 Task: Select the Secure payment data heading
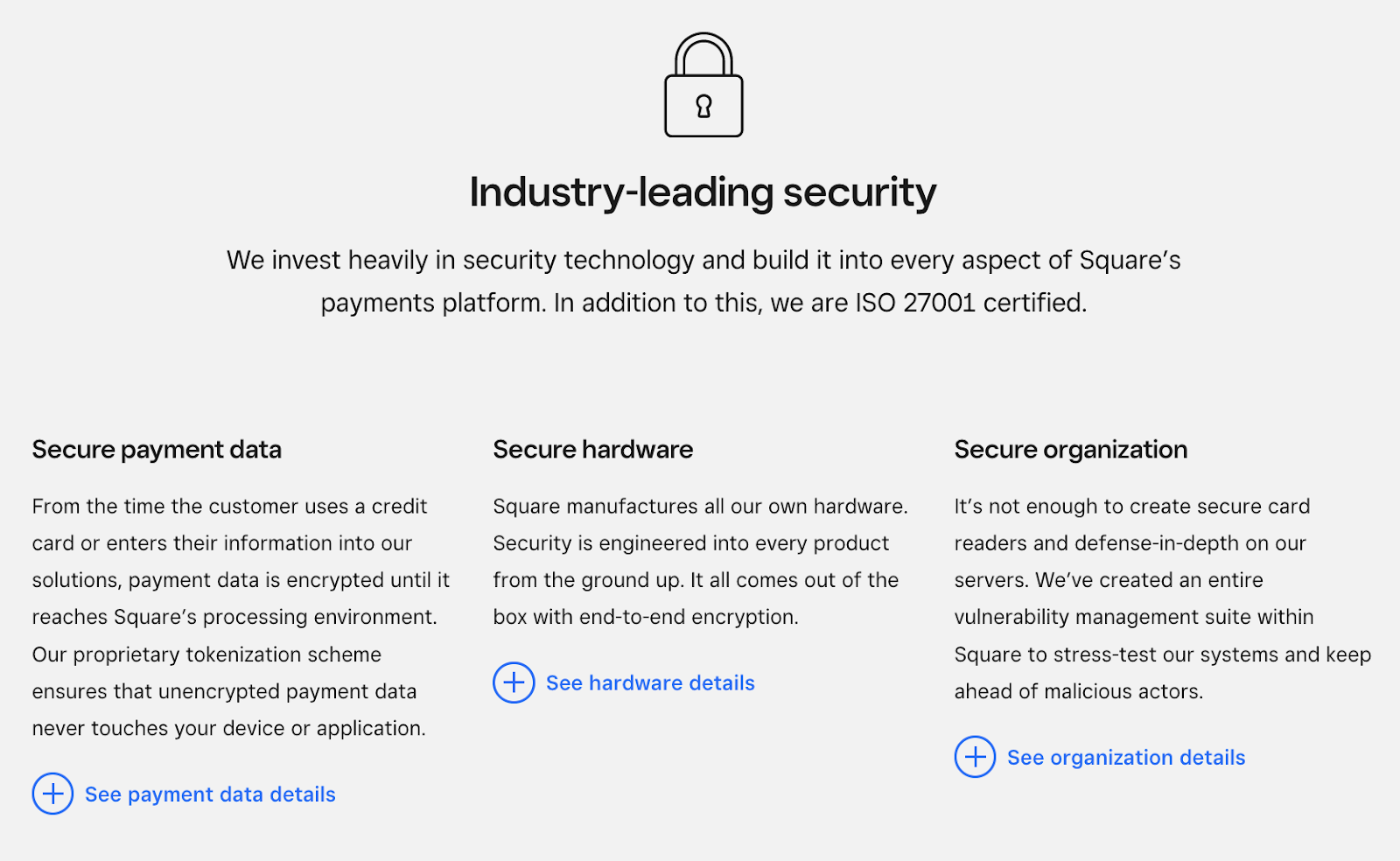[x=157, y=450]
